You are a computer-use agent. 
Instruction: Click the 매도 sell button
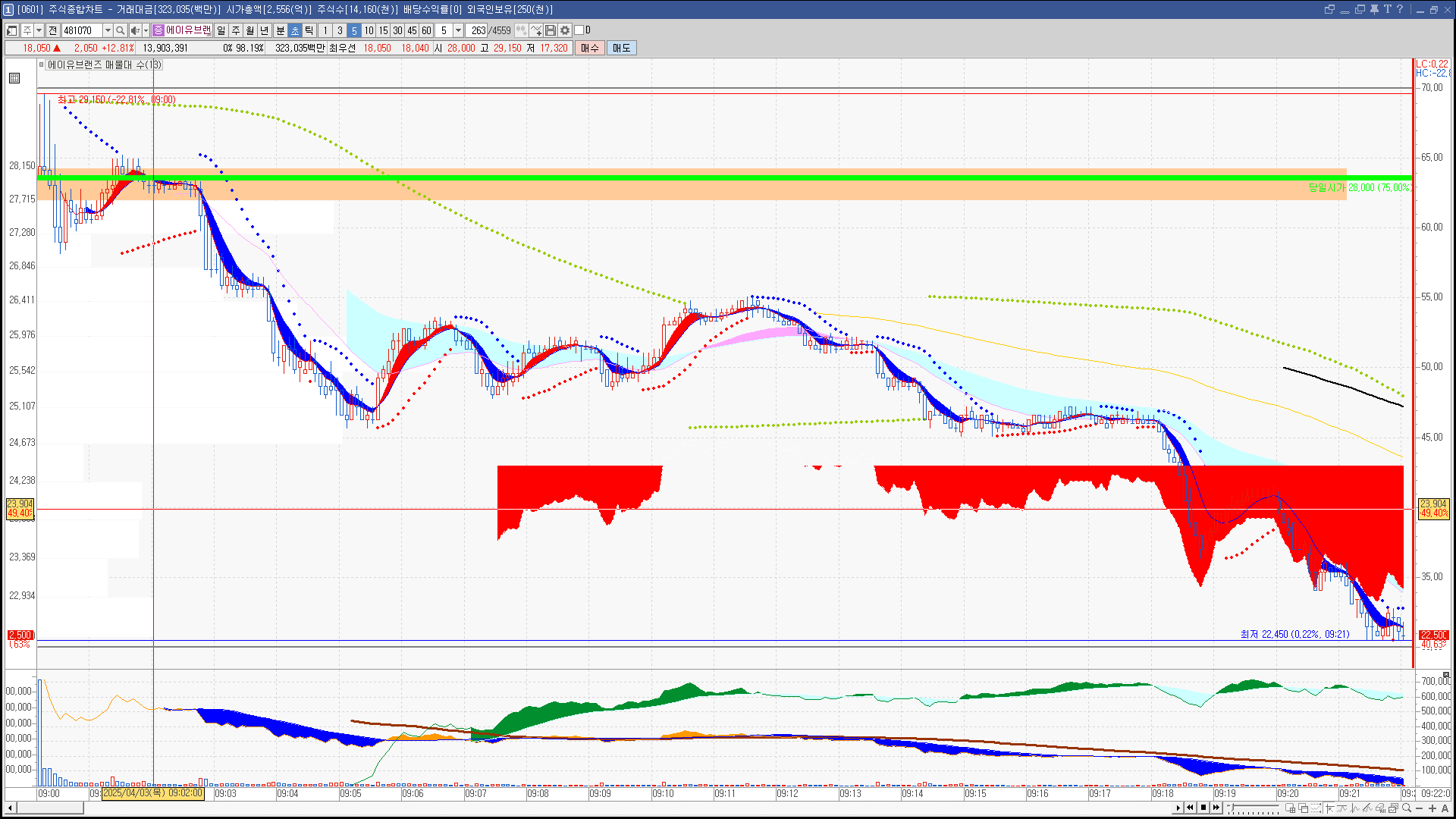pyautogui.click(x=622, y=48)
